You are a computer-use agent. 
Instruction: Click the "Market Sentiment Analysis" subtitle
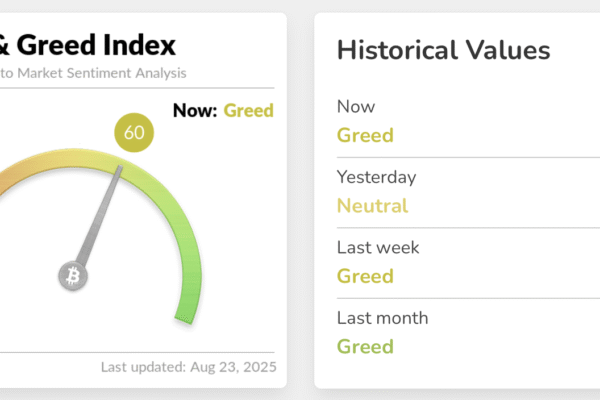tap(100, 73)
